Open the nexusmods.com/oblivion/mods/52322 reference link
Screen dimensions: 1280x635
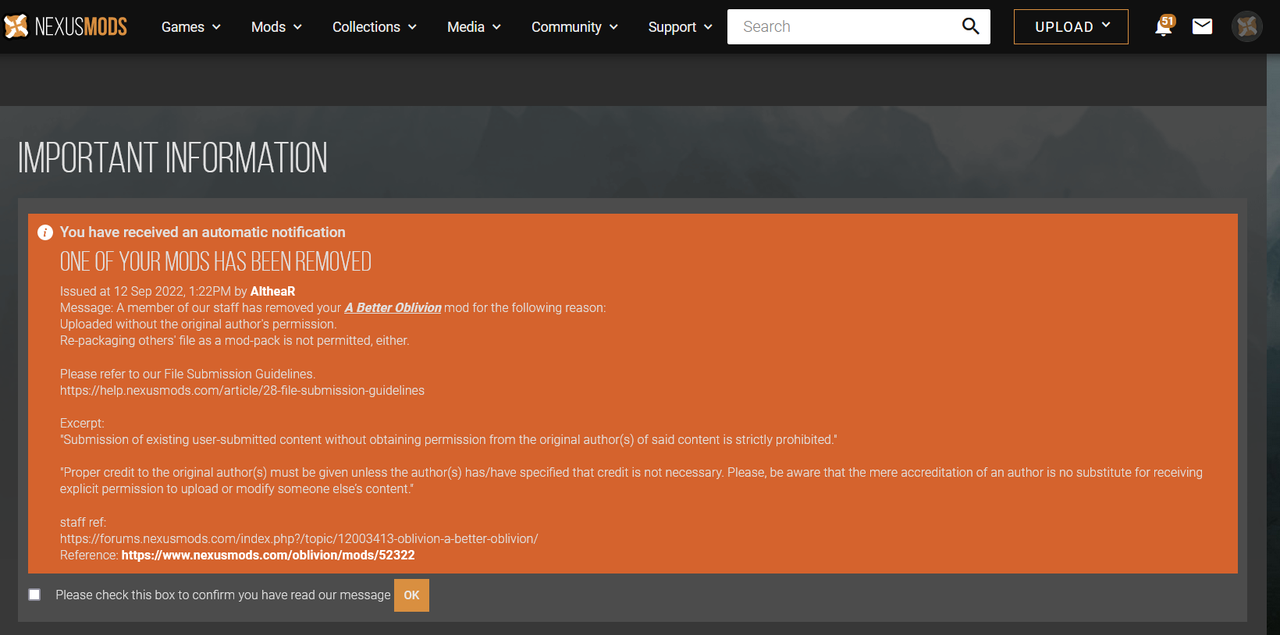click(x=268, y=555)
